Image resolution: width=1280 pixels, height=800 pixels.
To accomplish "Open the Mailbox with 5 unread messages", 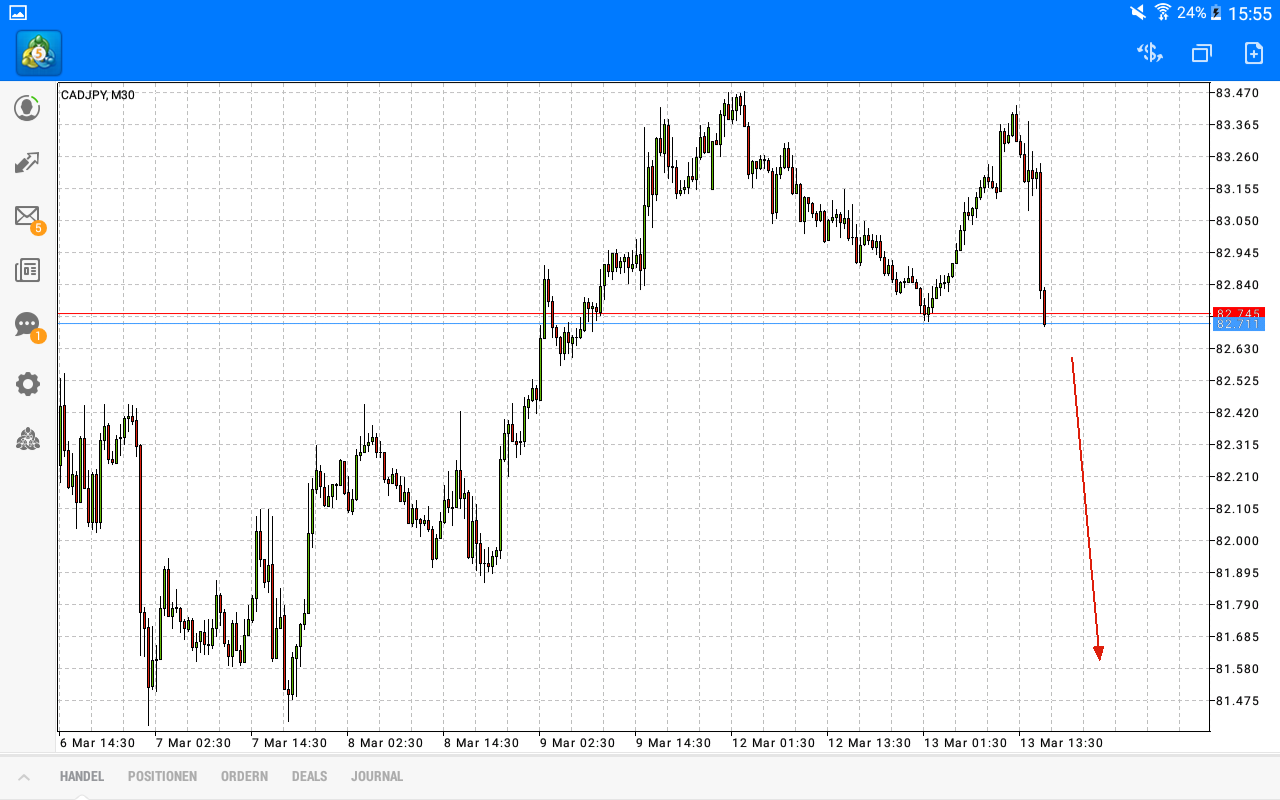I will [27, 217].
